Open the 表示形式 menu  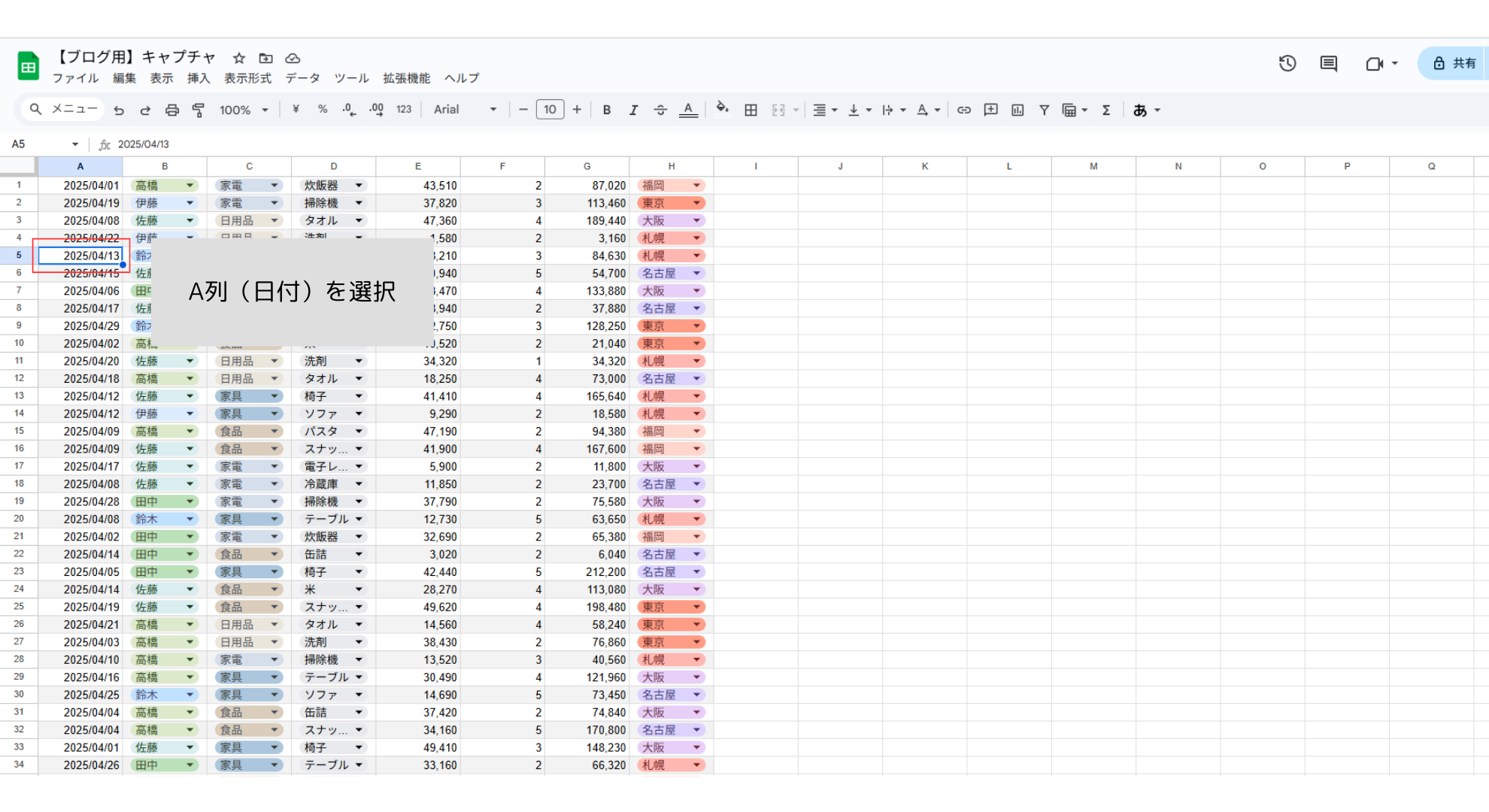247,78
